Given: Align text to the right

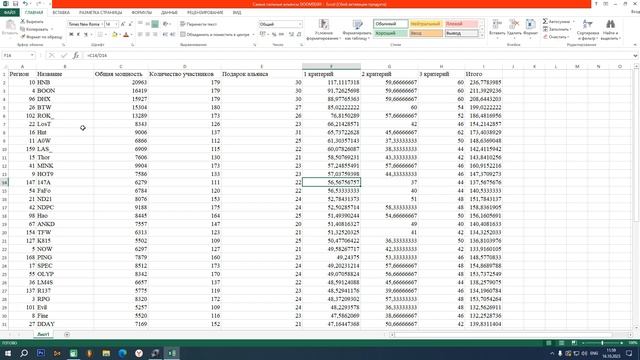Looking at the screenshot, I should (x=155, y=35).
